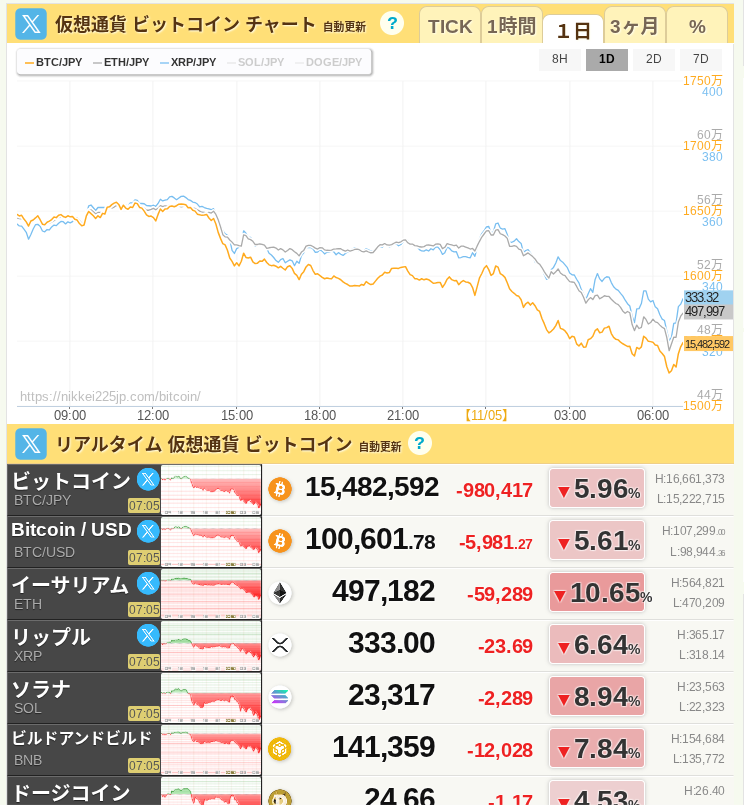Screen dimensions: 744x805
Task: Click the BNB coin logo icon
Action: 280,749
